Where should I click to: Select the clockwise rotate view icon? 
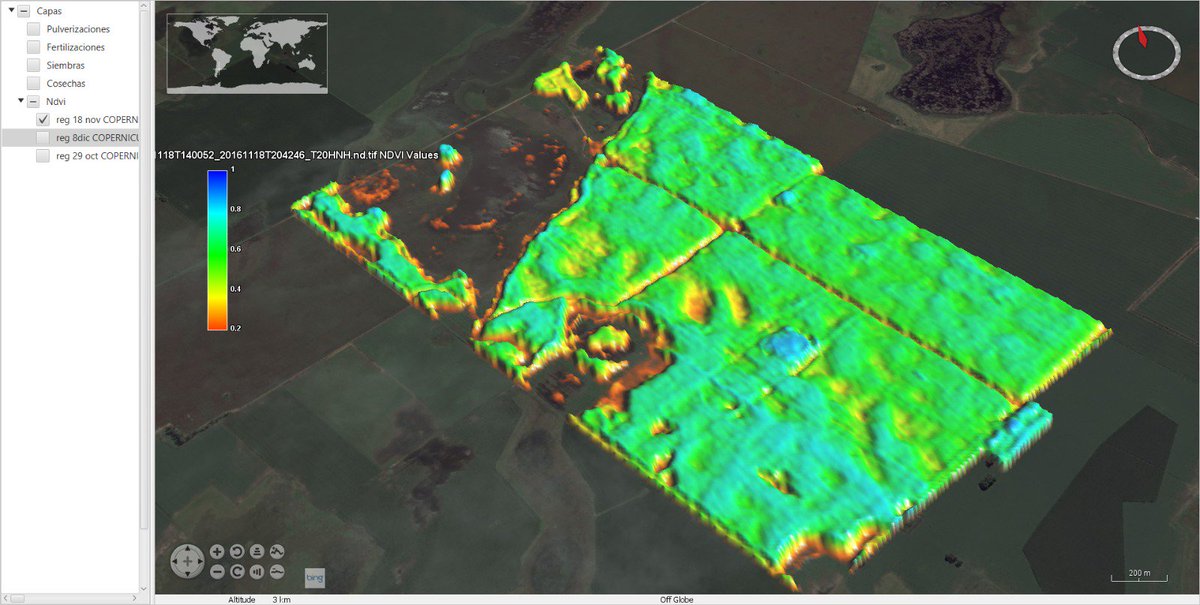pos(238,572)
